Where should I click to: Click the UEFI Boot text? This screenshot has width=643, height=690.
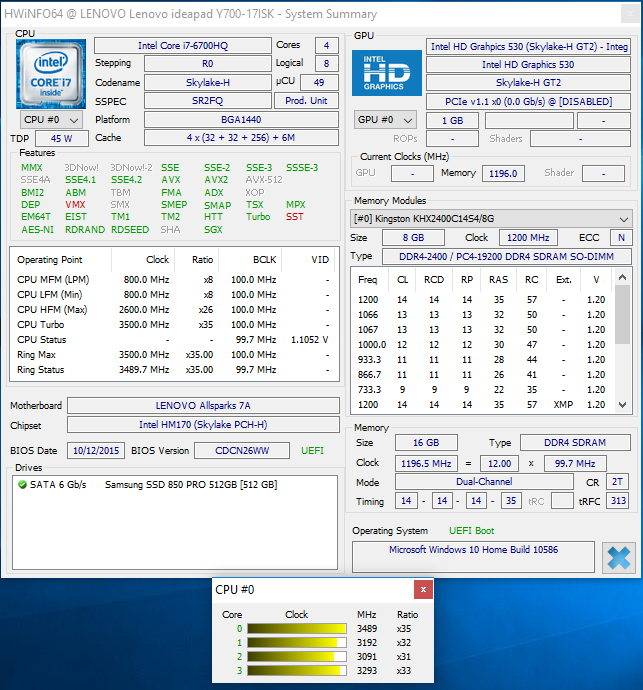tap(471, 531)
